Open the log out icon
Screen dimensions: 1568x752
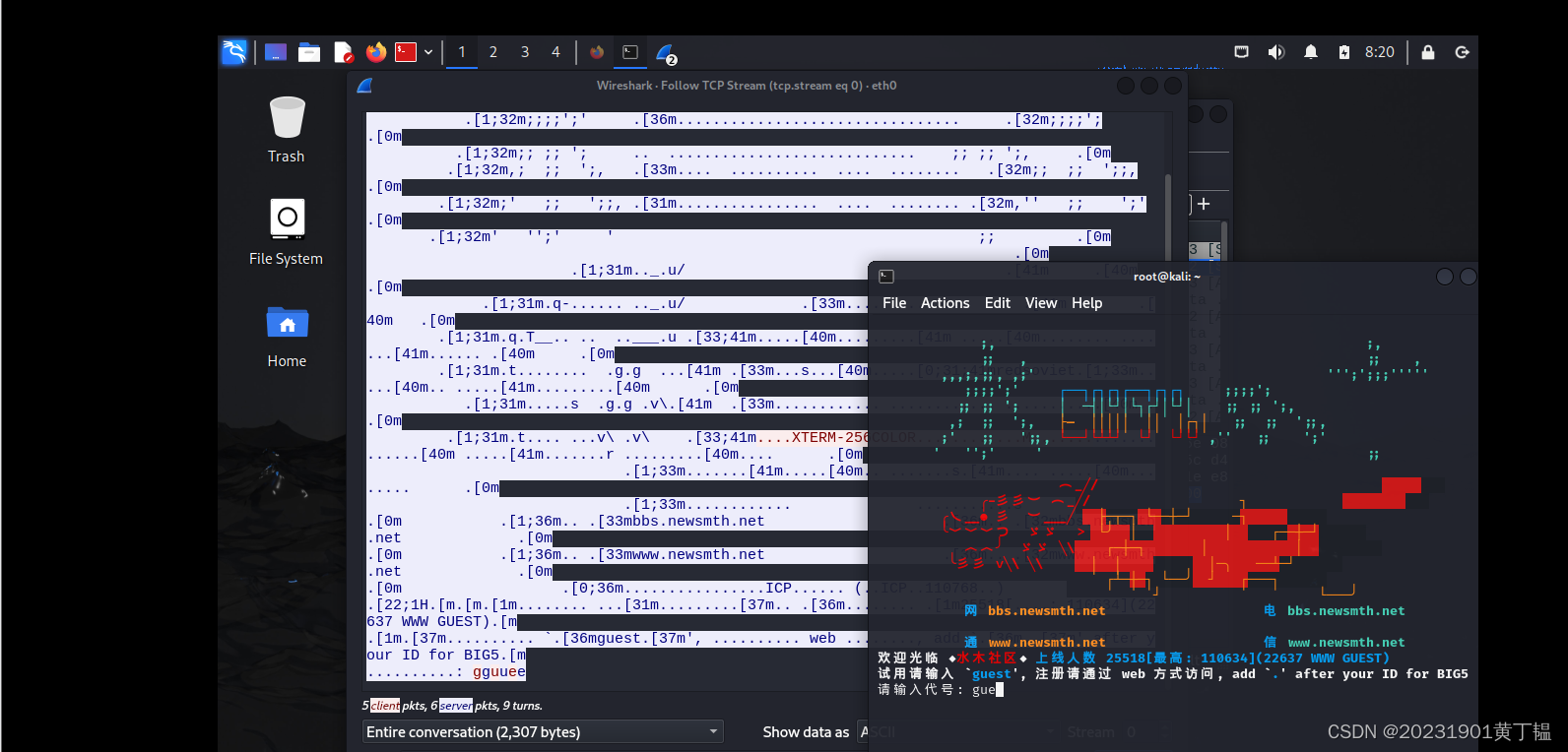pyautogui.click(x=1462, y=52)
